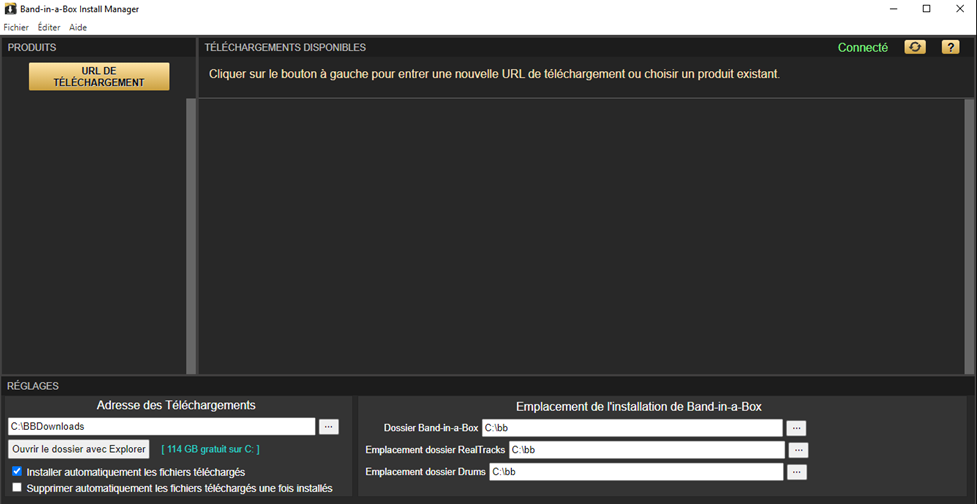This screenshot has height=504, width=977.
Task: Click the Dossier Band-in-a-Box path field
Action: pyautogui.click(x=632, y=428)
